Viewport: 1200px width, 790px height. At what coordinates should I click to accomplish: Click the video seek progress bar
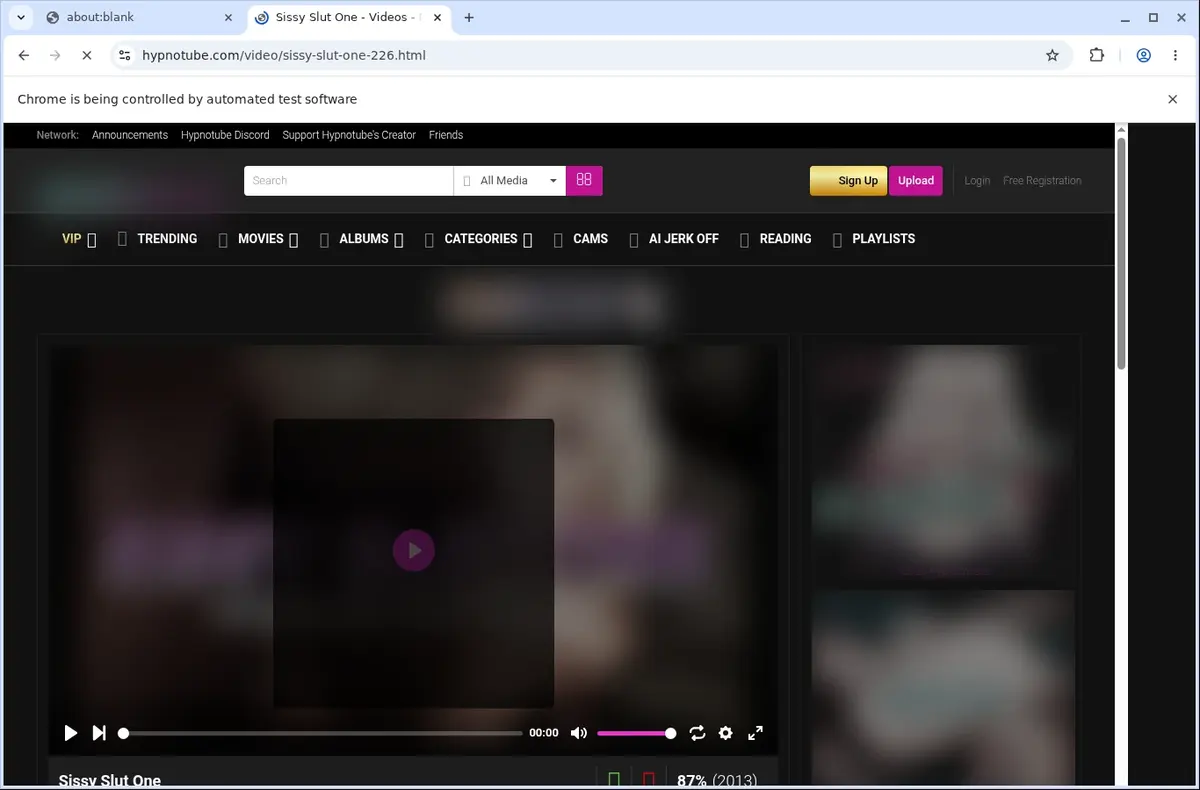[321, 733]
